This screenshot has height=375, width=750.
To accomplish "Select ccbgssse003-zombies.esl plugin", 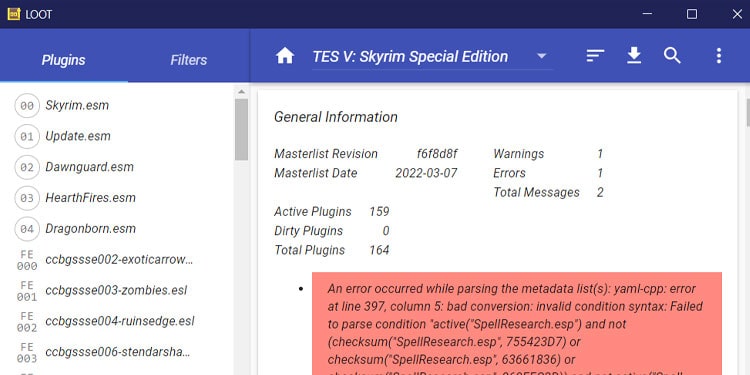I will coord(116,290).
